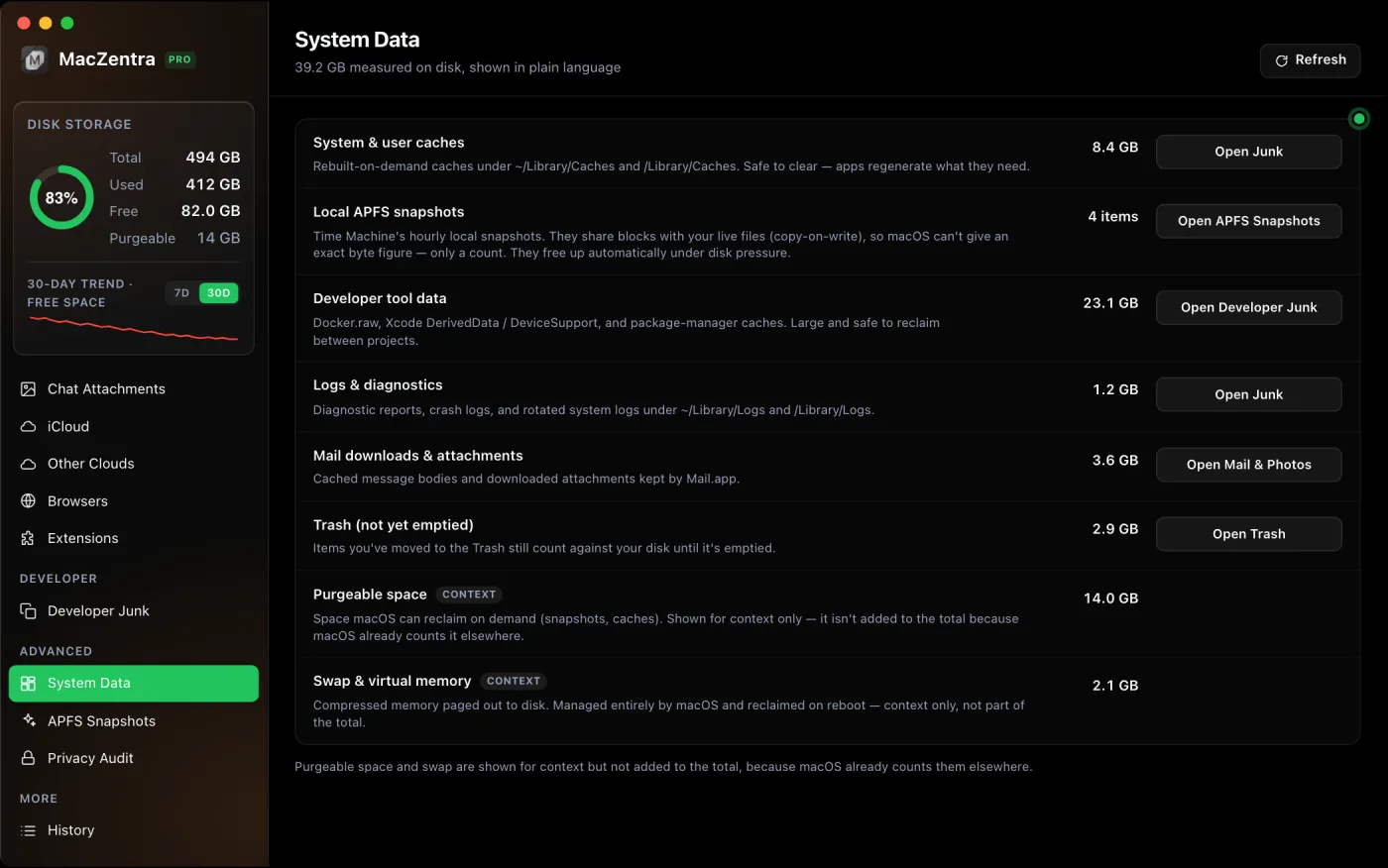
Task: Click the Refresh button
Action: pyautogui.click(x=1310, y=60)
